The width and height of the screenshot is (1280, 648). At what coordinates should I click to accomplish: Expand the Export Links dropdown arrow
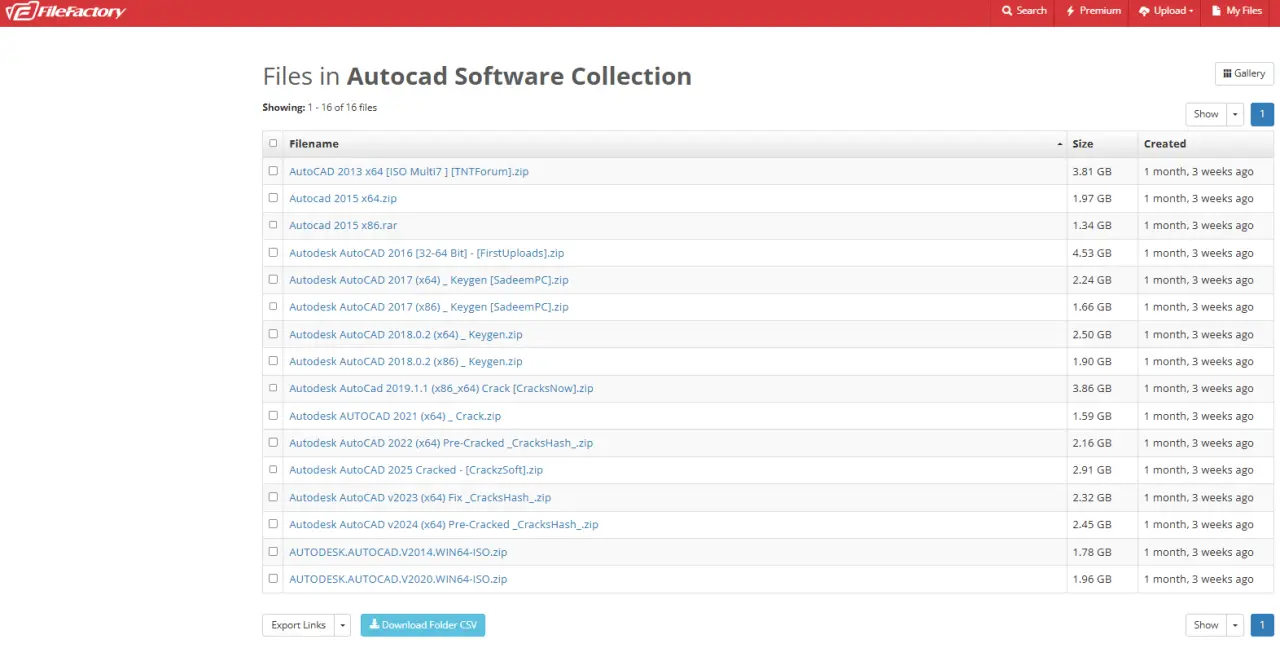tap(343, 625)
